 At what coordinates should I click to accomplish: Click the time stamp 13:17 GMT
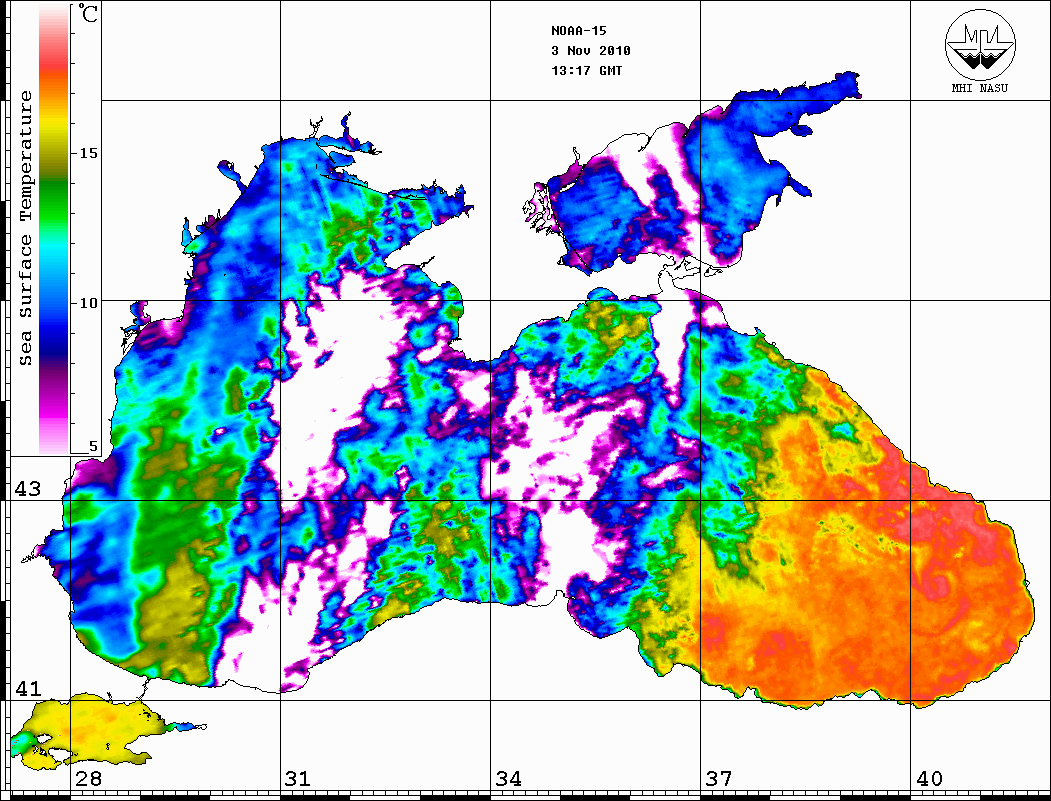586,70
